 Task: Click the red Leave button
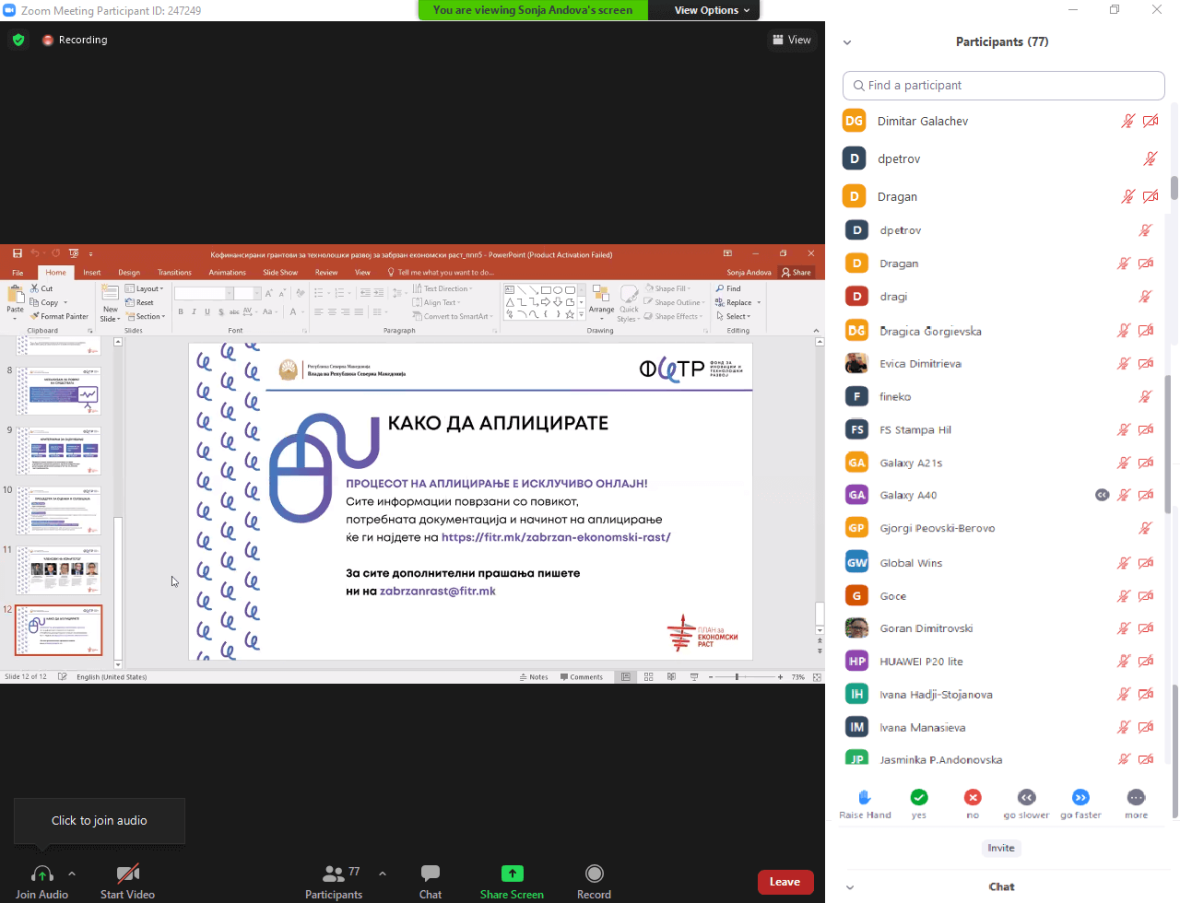click(x=785, y=882)
